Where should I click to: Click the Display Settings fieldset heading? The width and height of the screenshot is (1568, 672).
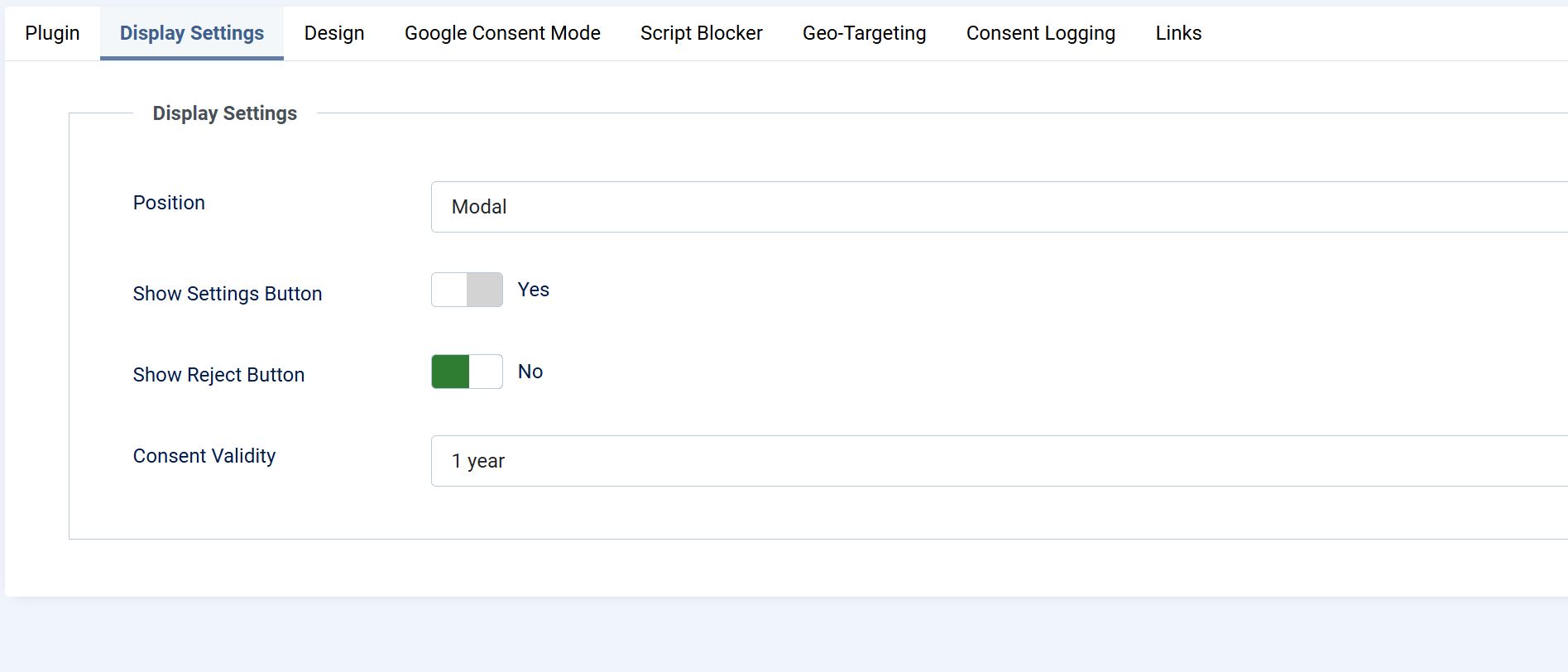click(224, 113)
